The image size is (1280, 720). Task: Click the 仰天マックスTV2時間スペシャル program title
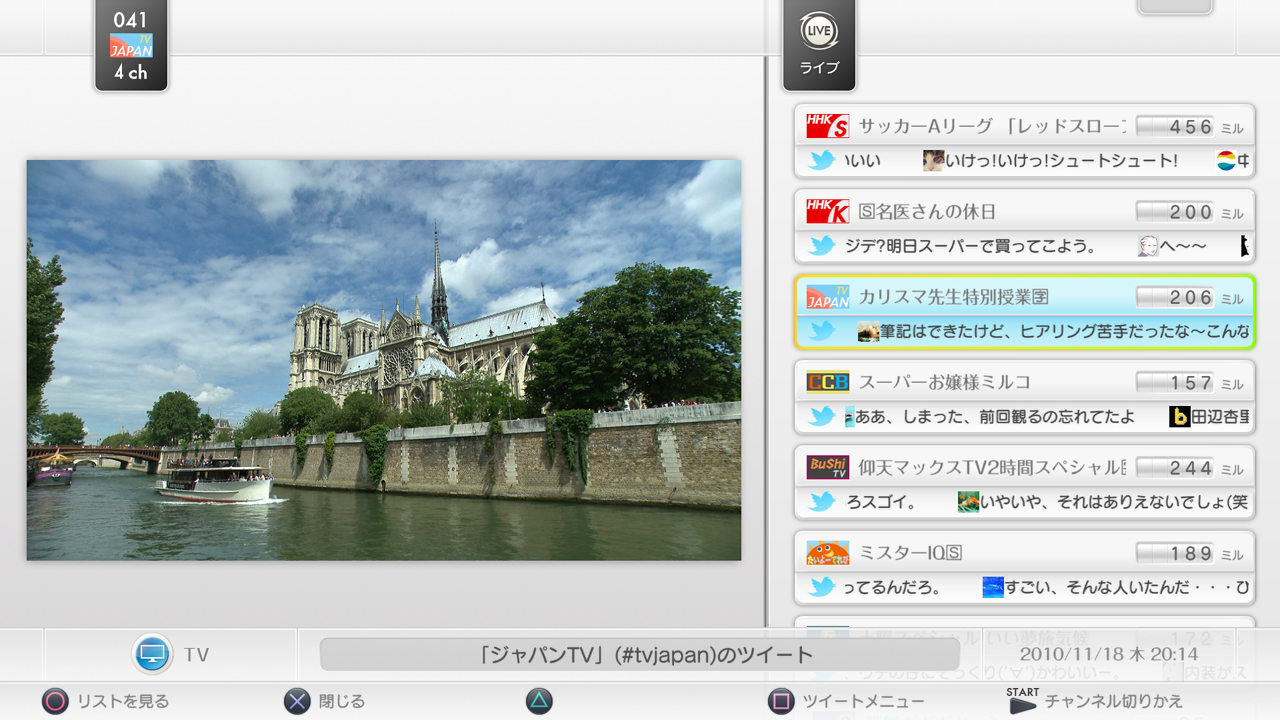(990, 467)
